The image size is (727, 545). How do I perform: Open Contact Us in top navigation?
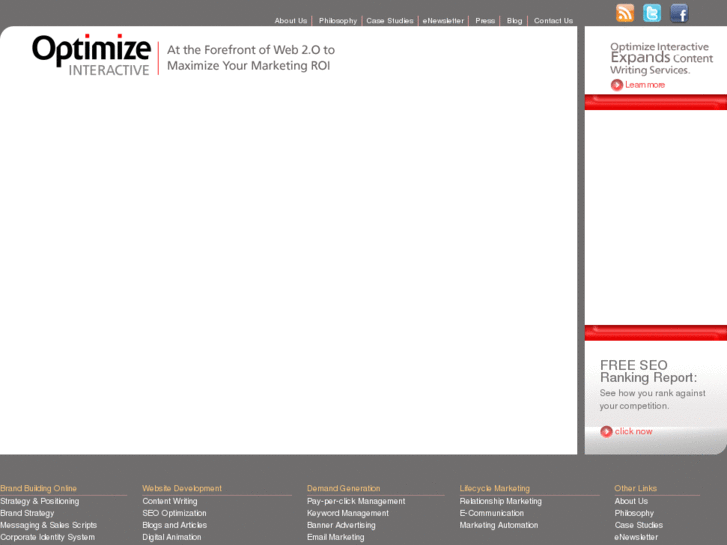pos(553,21)
